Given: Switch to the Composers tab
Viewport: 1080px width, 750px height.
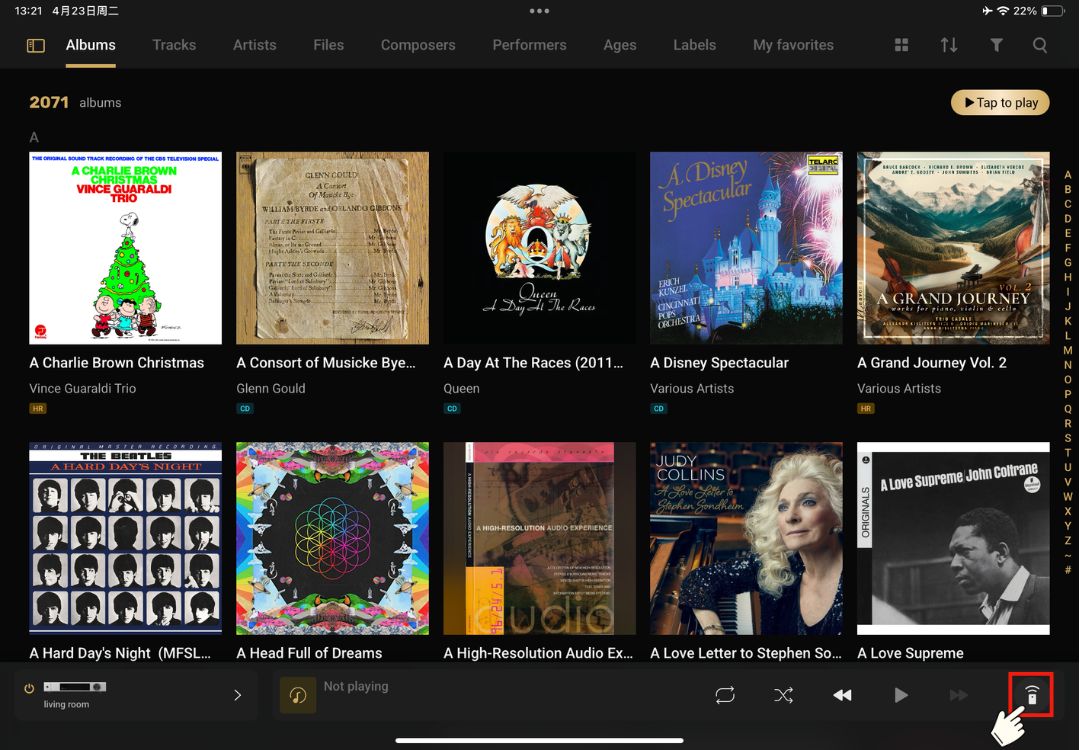Looking at the screenshot, I should (x=418, y=45).
